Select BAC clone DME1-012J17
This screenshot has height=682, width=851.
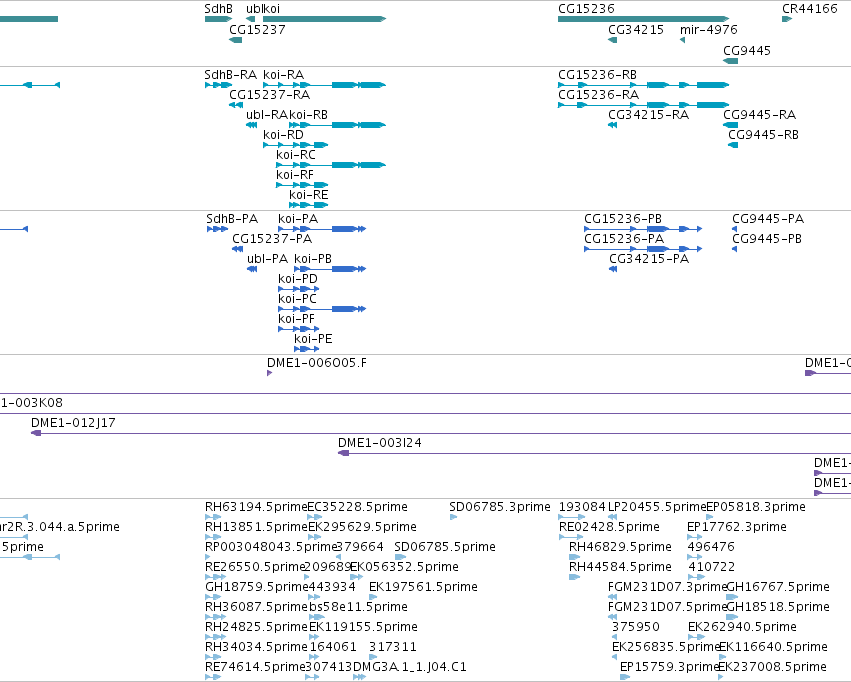[x=73, y=423]
